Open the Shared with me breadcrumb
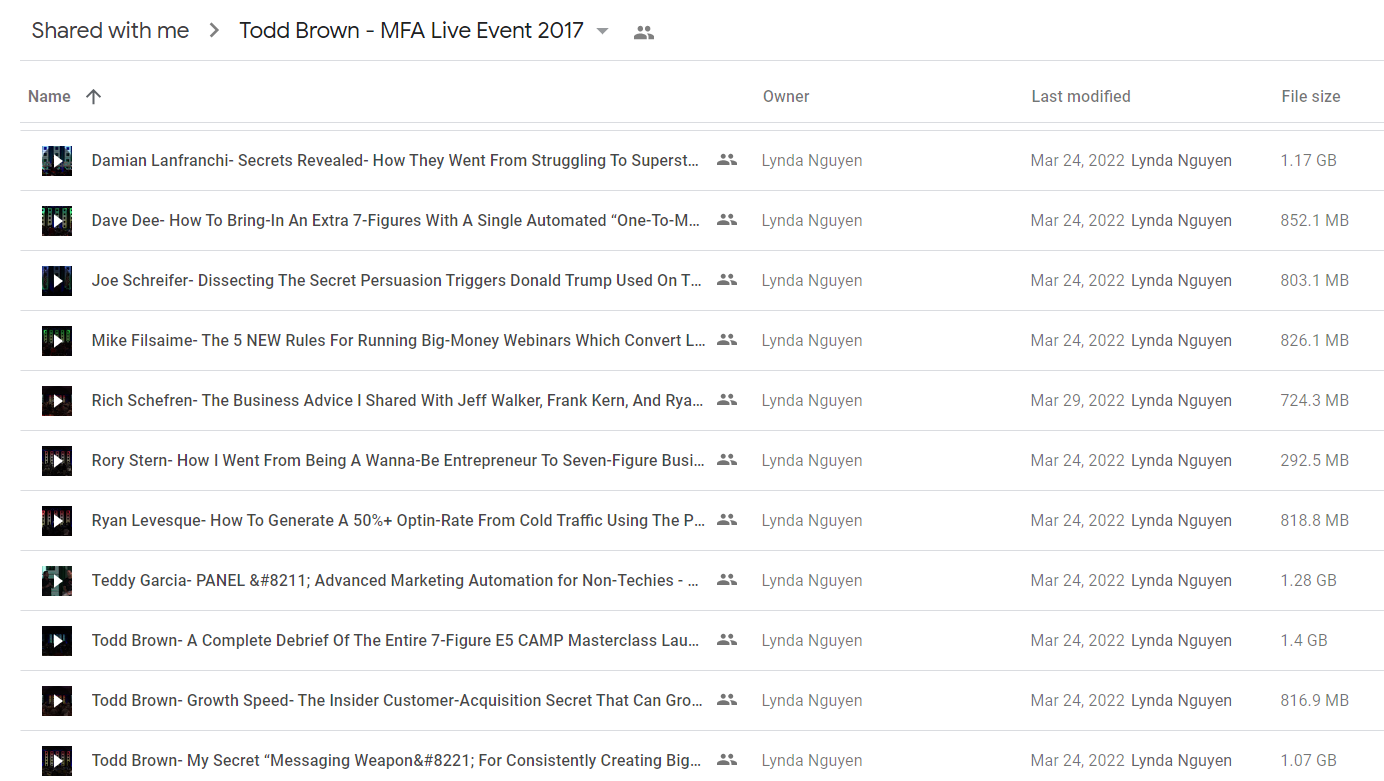The width and height of the screenshot is (1384, 781). [x=110, y=30]
